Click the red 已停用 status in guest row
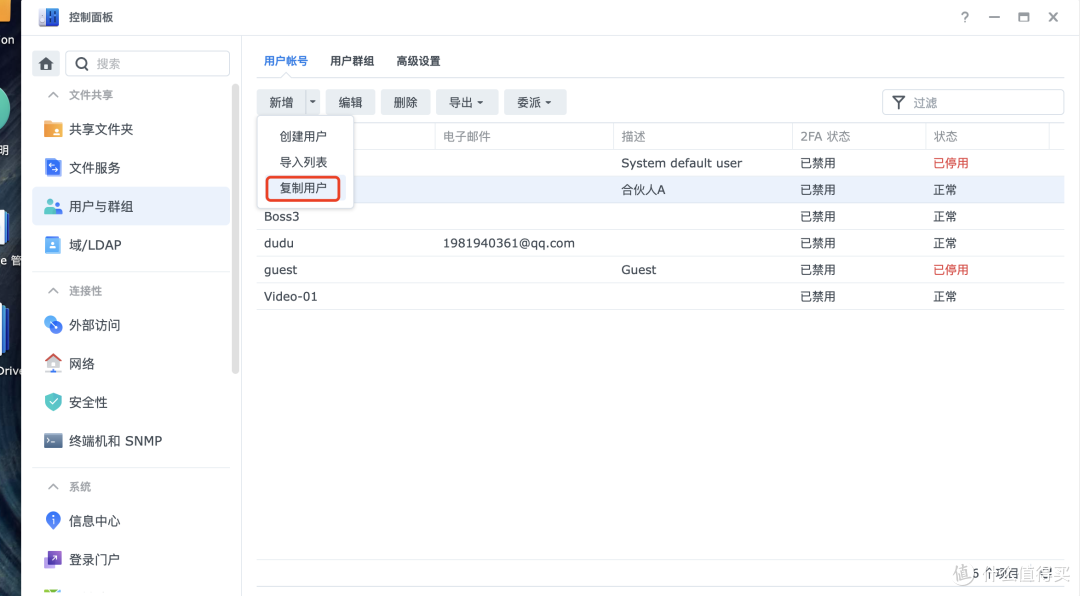This screenshot has height=596, width=1080. [x=951, y=269]
